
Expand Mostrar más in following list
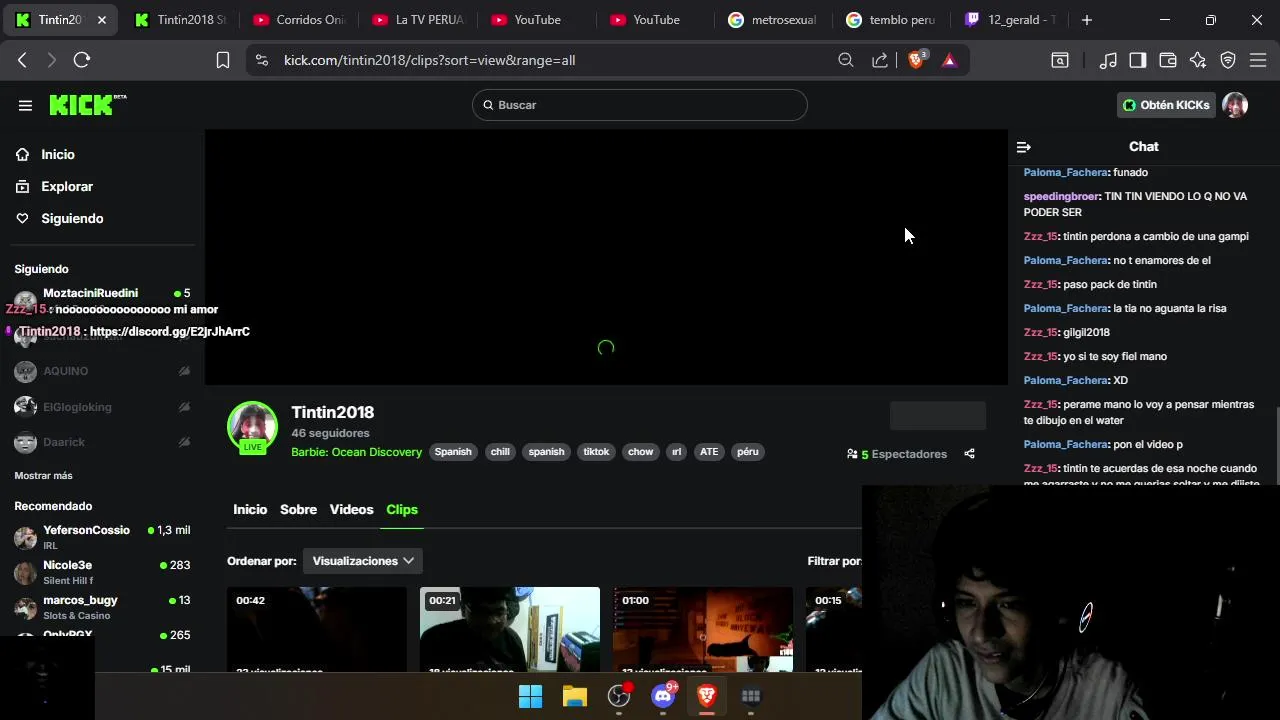click(x=43, y=475)
